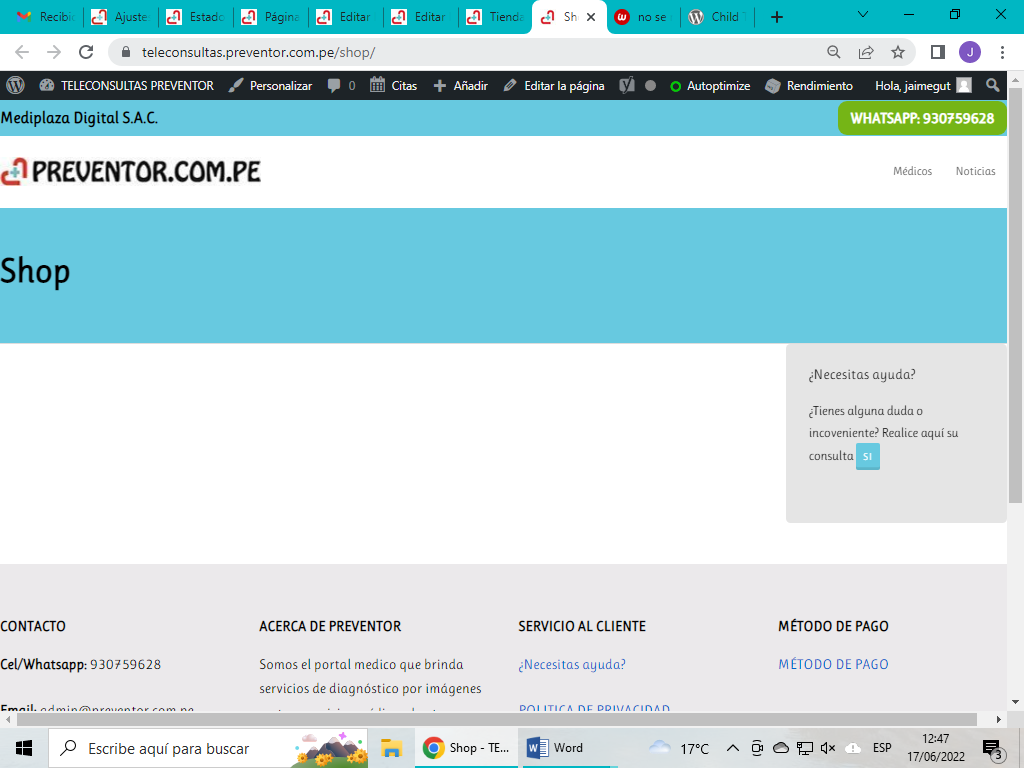Click Editar la página

coord(554,86)
